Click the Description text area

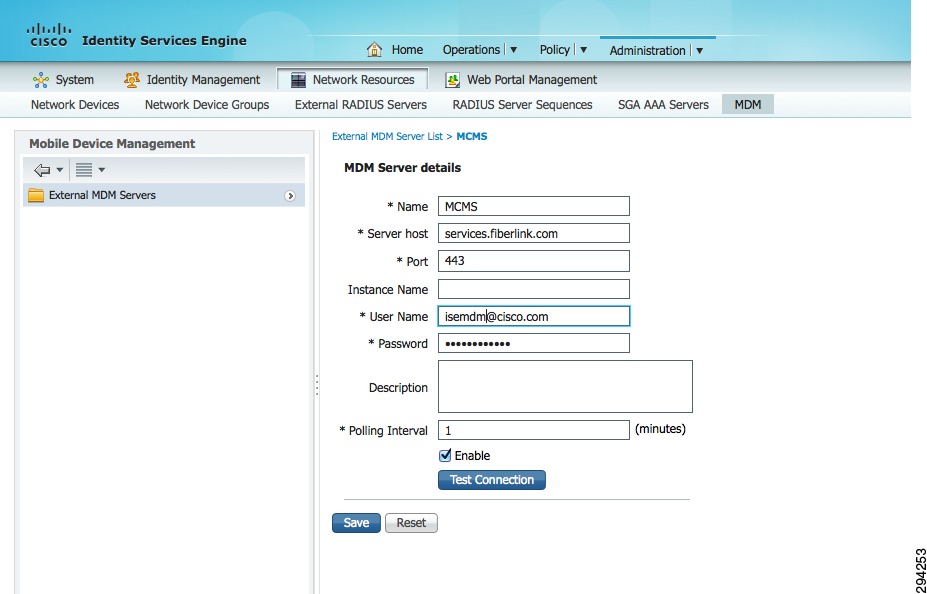(565, 387)
